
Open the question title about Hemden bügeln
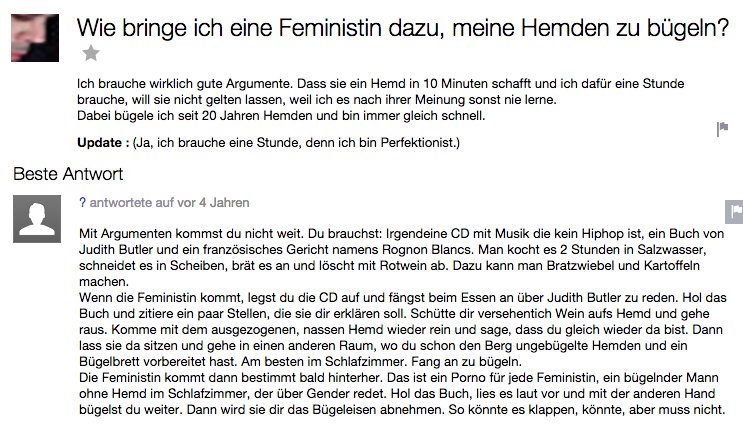[402, 29]
